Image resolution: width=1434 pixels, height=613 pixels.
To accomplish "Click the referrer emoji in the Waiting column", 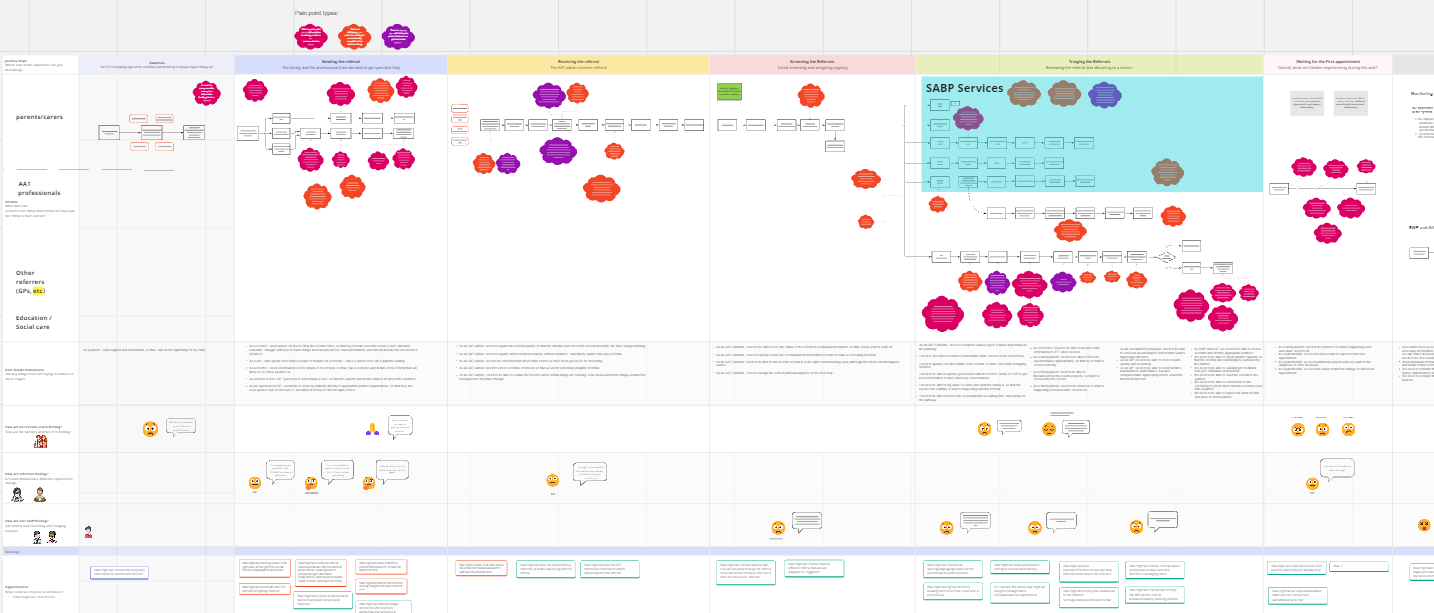I will (x=1312, y=482).
